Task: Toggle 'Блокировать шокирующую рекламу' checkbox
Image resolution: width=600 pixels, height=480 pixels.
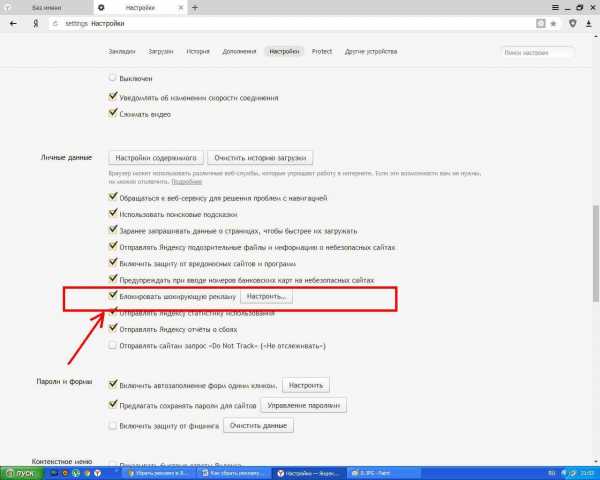Action: 112,295
